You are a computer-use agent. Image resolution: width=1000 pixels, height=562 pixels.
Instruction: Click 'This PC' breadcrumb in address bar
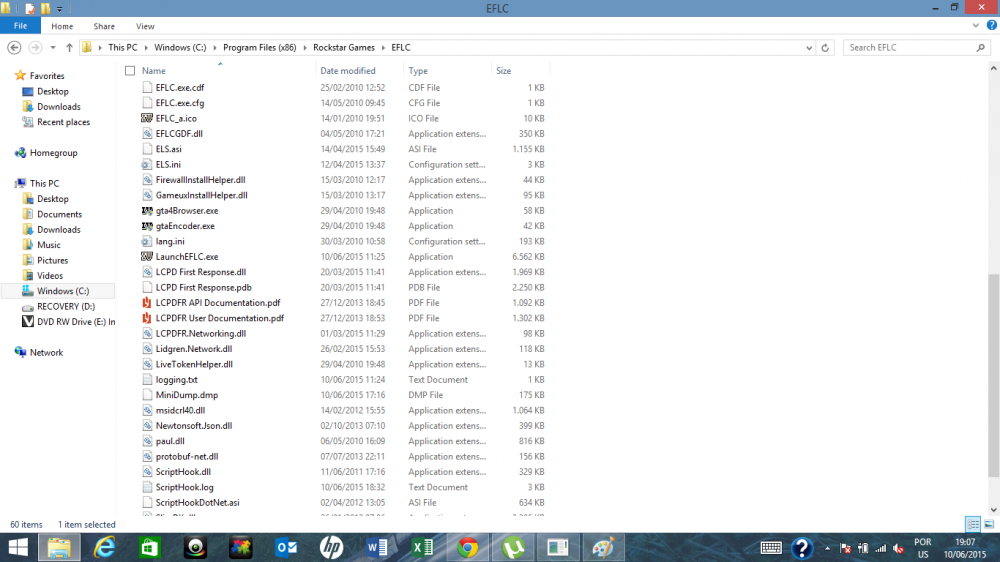122,48
